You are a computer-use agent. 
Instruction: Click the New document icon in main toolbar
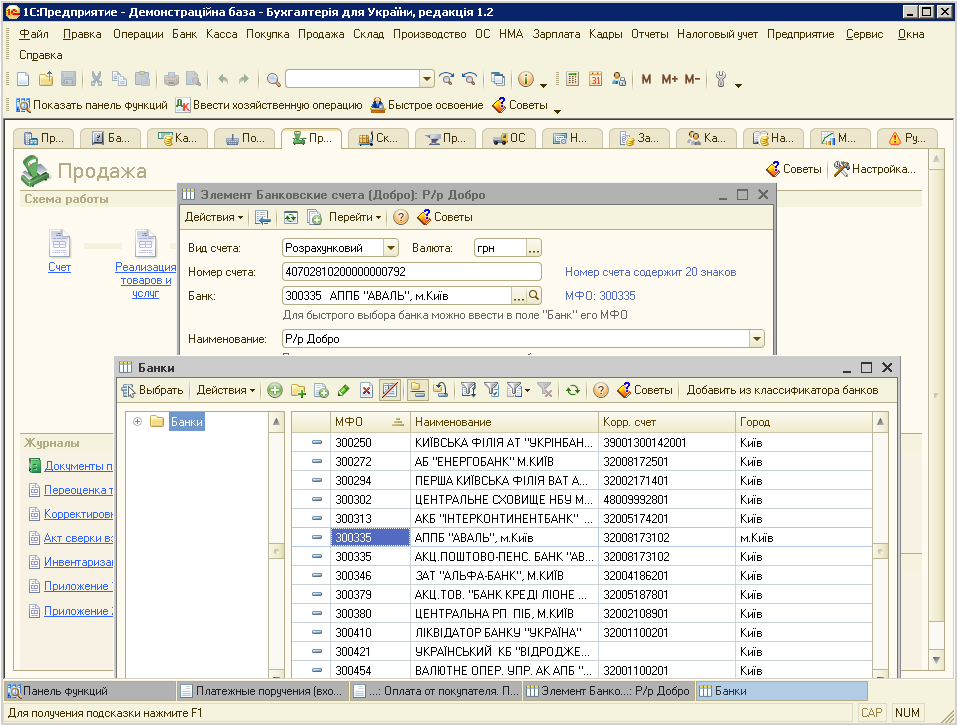tap(23, 79)
